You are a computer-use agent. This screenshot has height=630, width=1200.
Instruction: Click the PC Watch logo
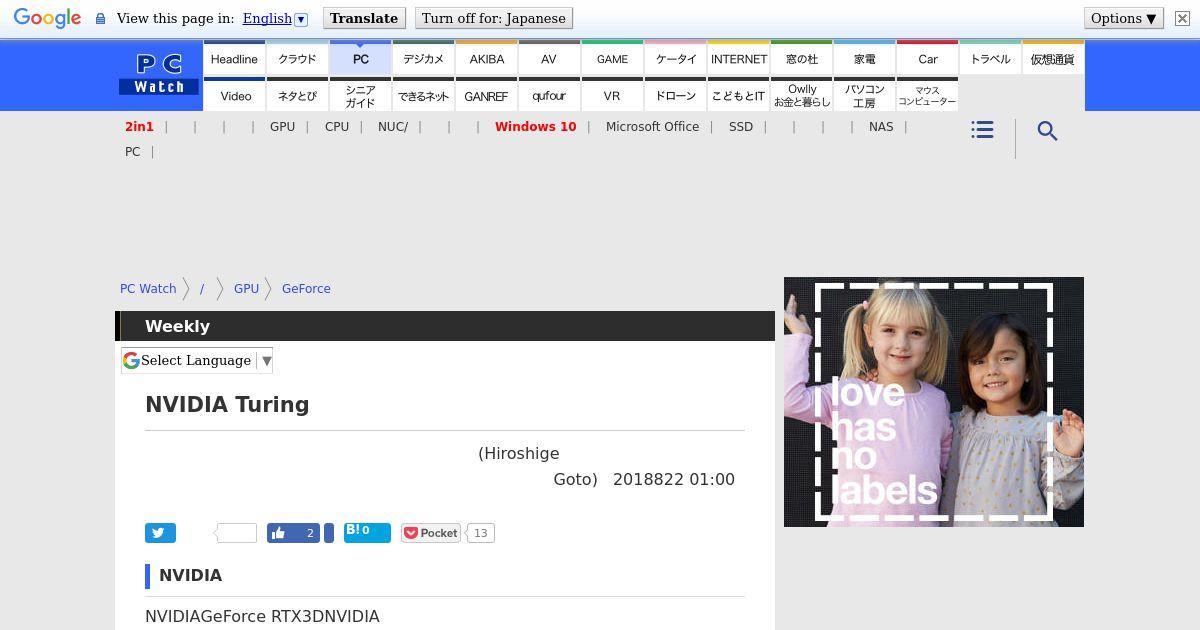click(159, 75)
